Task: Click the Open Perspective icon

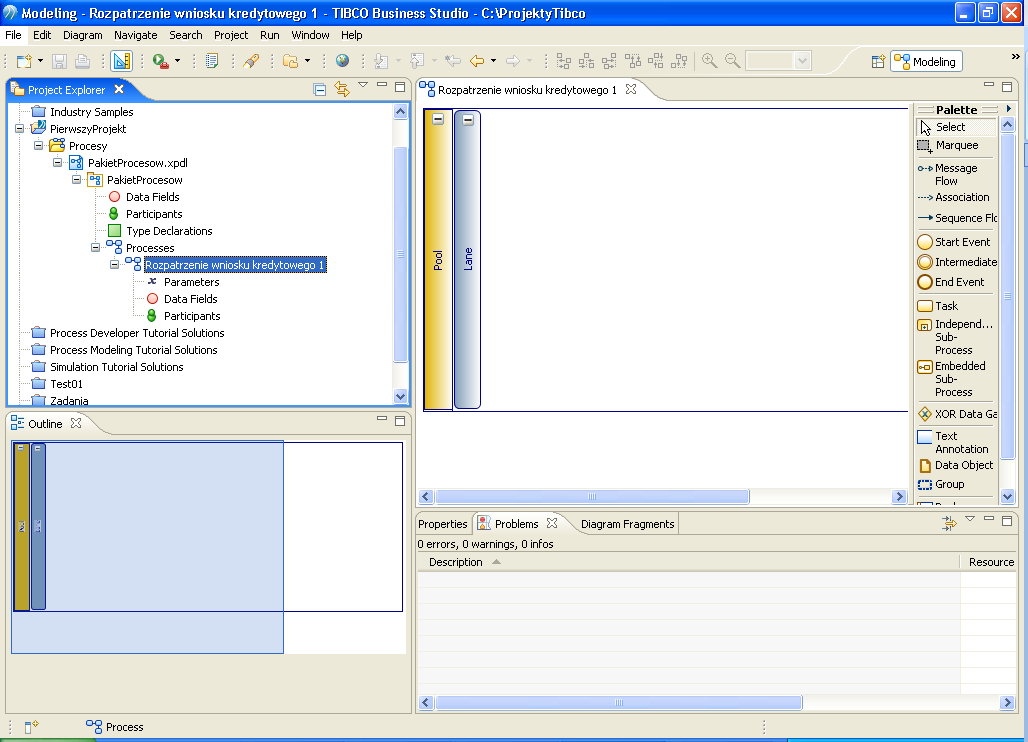Action: 879,62
